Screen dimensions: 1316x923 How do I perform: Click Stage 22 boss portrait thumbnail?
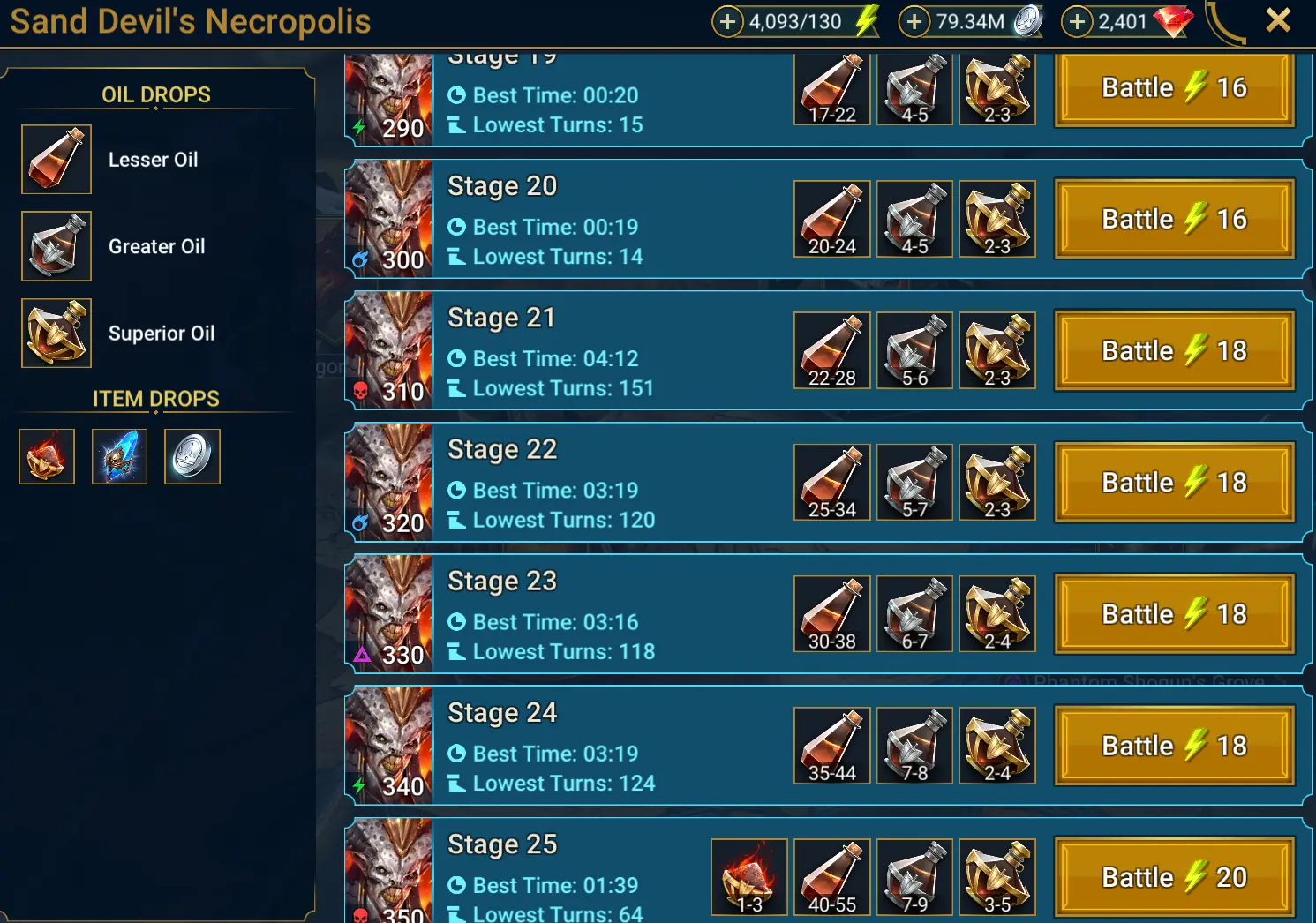point(389,482)
